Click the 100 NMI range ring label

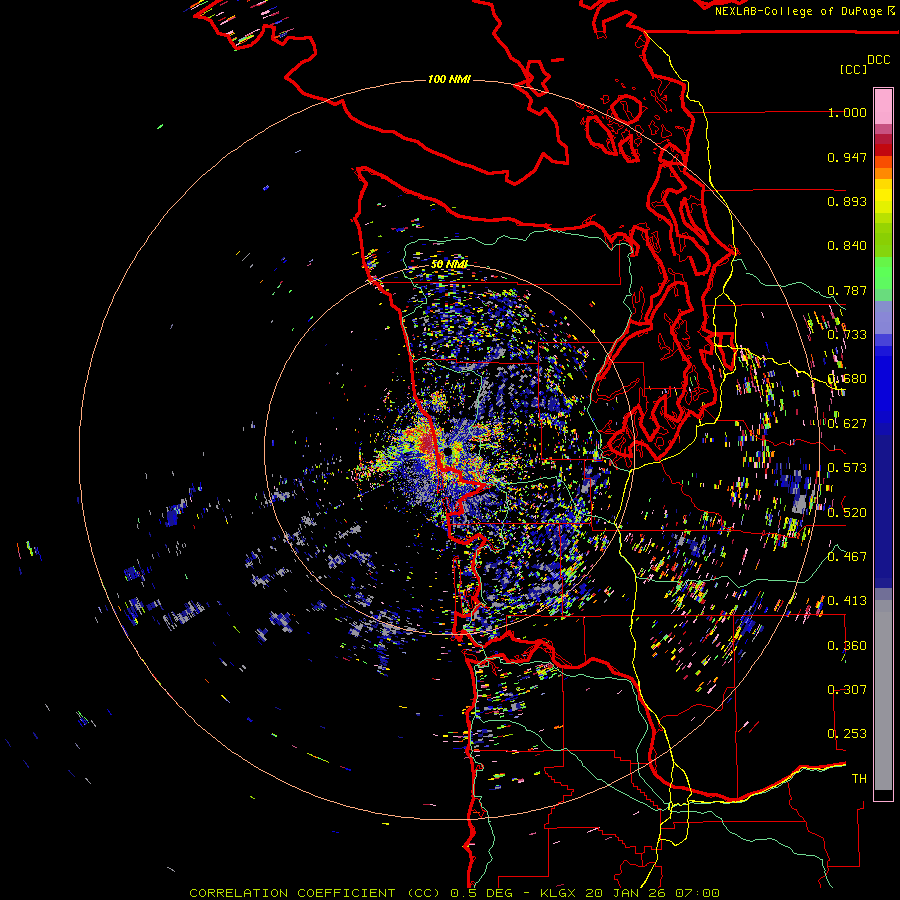pyautogui.click(x=449, y=79)
